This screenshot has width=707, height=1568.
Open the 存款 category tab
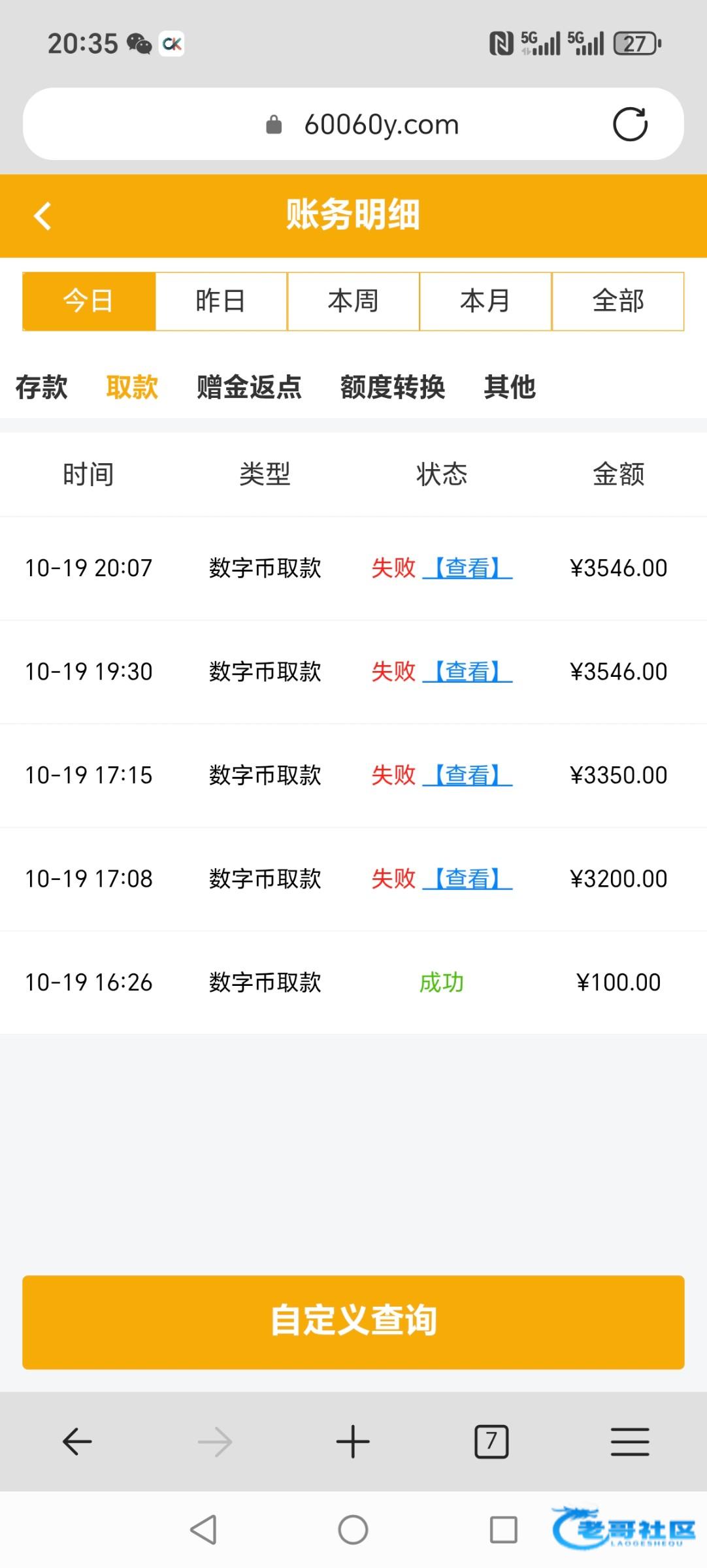coord(42,387)
